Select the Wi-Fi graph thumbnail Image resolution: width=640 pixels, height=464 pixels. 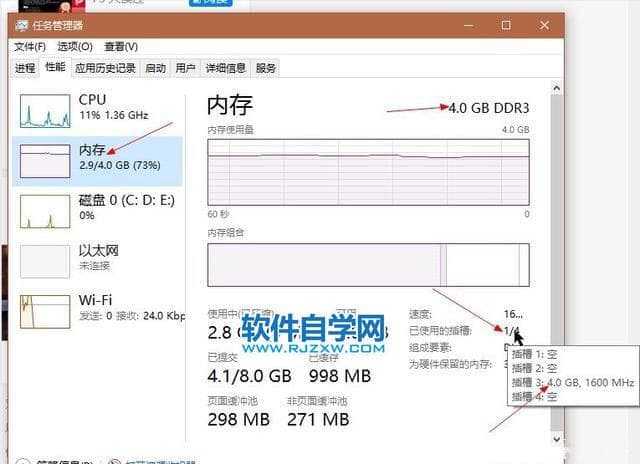(x=43, y=310)
